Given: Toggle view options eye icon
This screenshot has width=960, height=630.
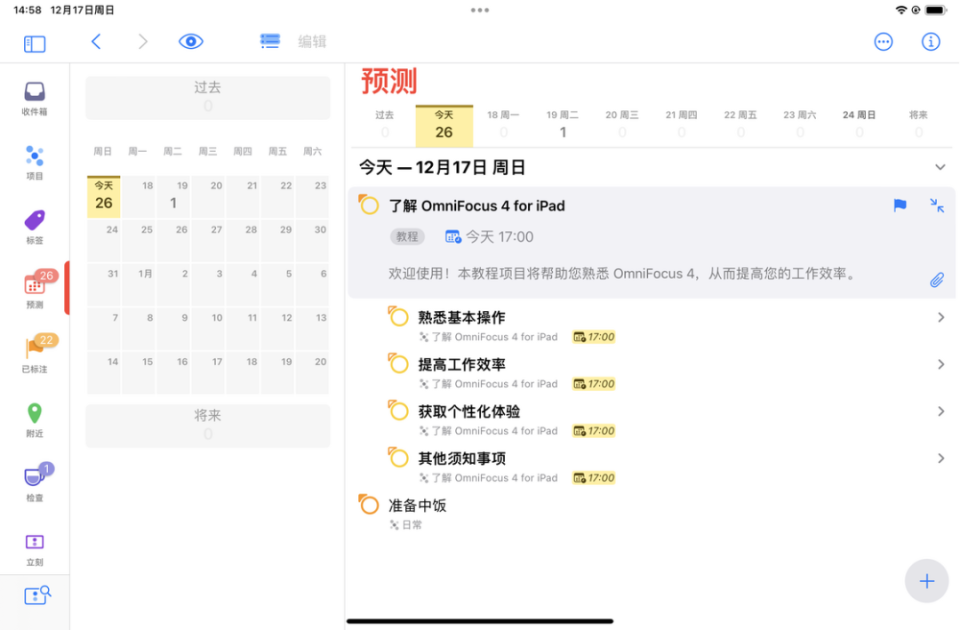Looking at the screenshot, I should (x=191, y=42).
